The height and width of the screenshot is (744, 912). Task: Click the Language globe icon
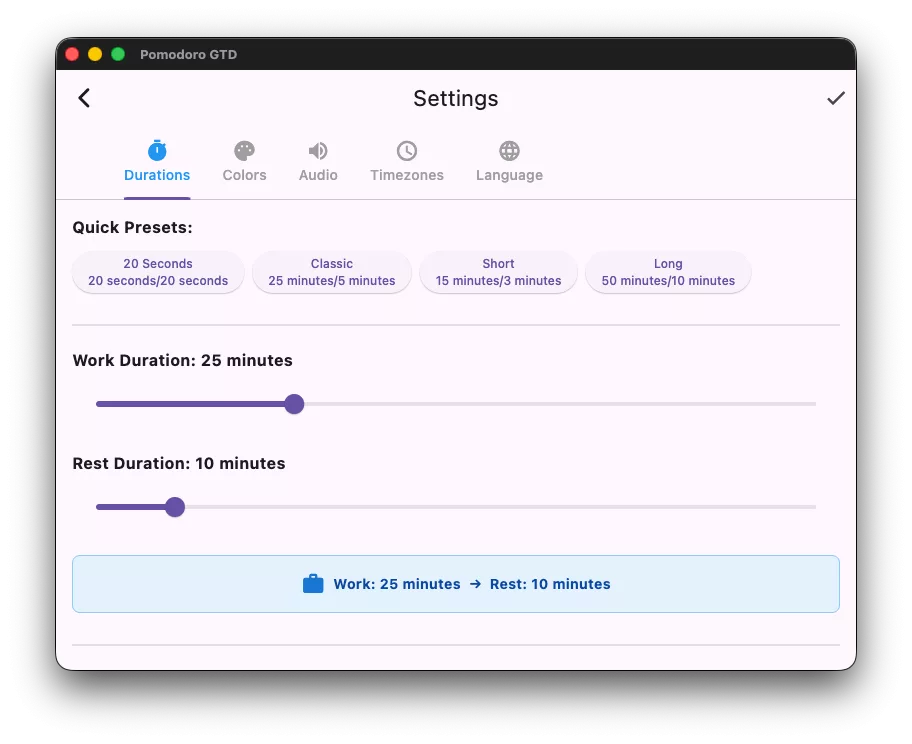pos(509,151)
